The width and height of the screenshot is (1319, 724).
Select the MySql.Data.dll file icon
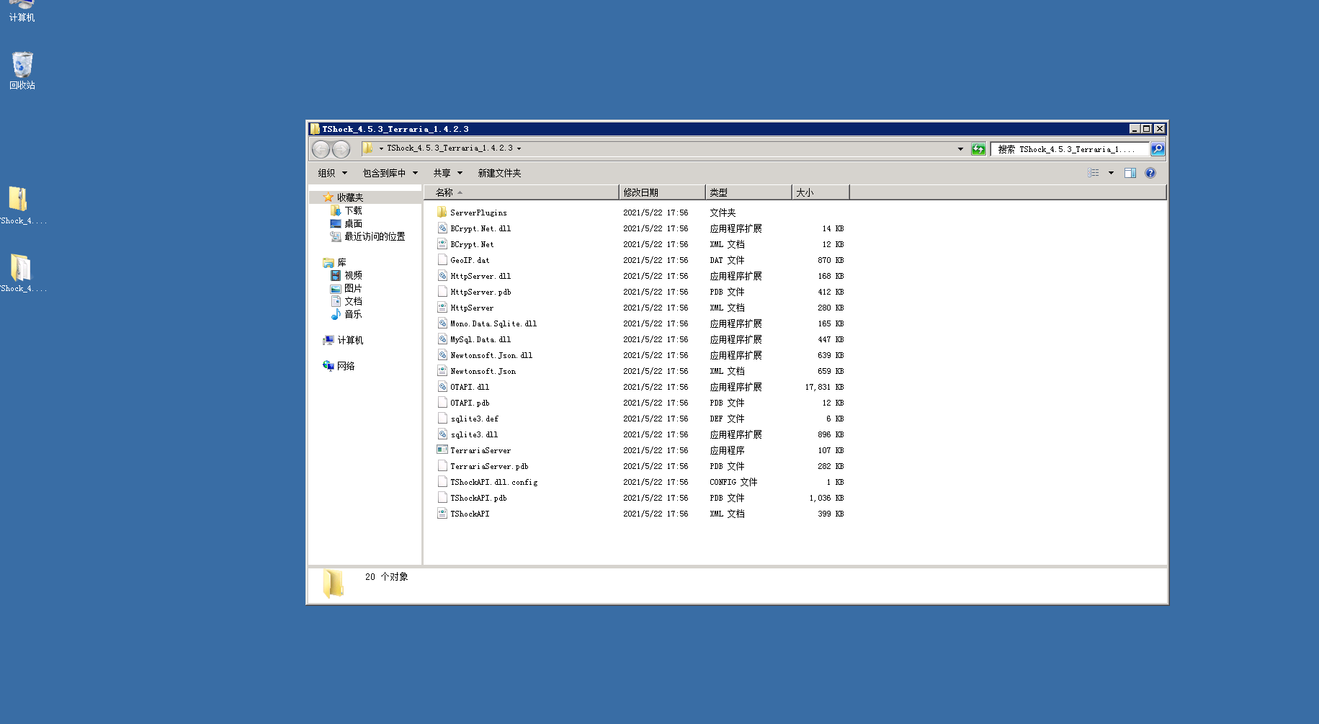coord(442,339)
